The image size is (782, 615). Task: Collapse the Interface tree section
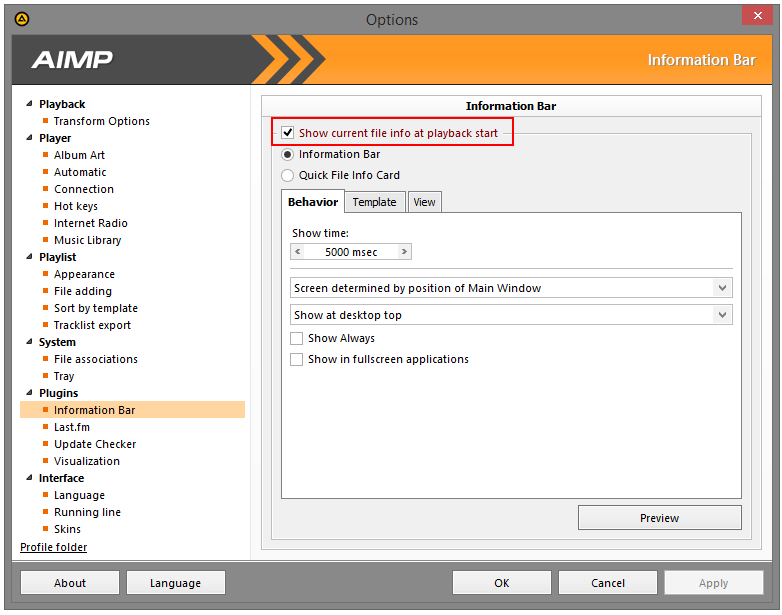(x=29, y=478)
